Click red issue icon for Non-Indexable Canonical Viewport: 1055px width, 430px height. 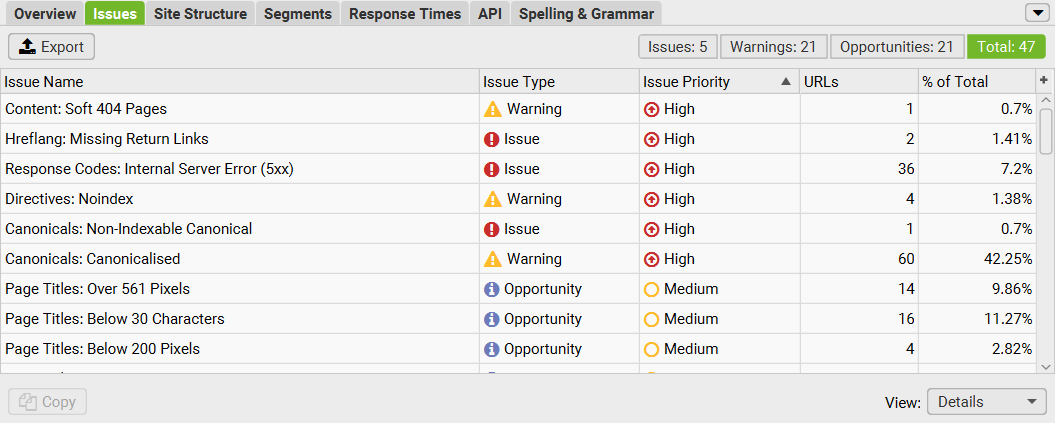(x=491, y=229)
